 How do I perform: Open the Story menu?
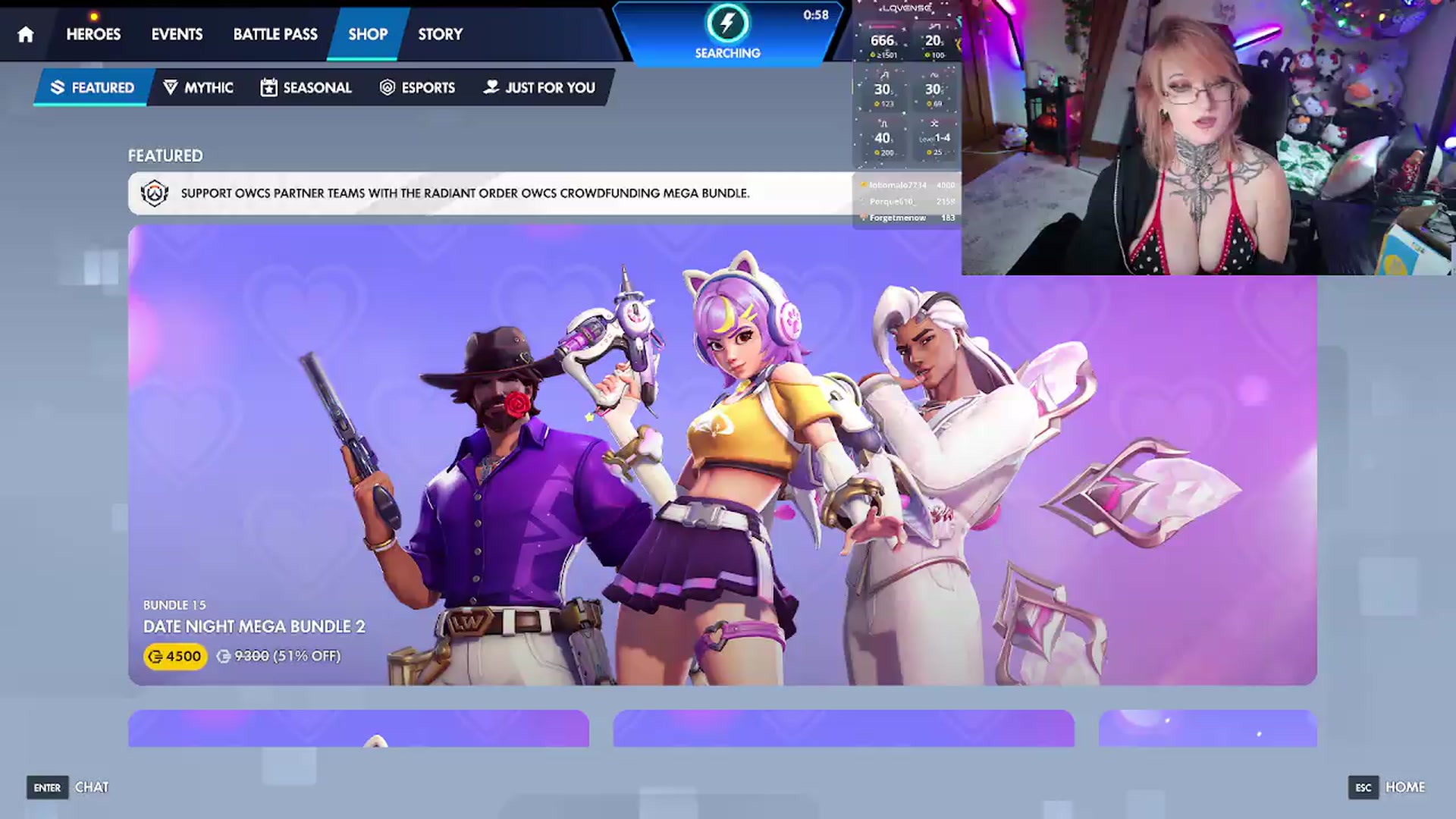[440, 34]
